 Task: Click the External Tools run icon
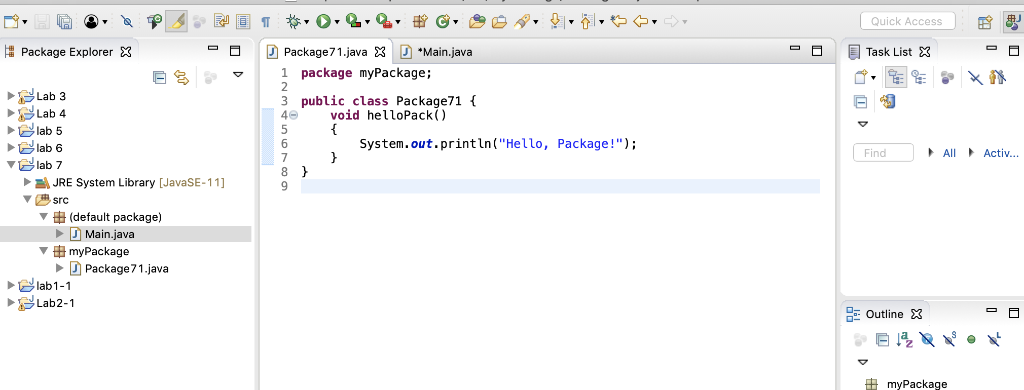(383, 22)
